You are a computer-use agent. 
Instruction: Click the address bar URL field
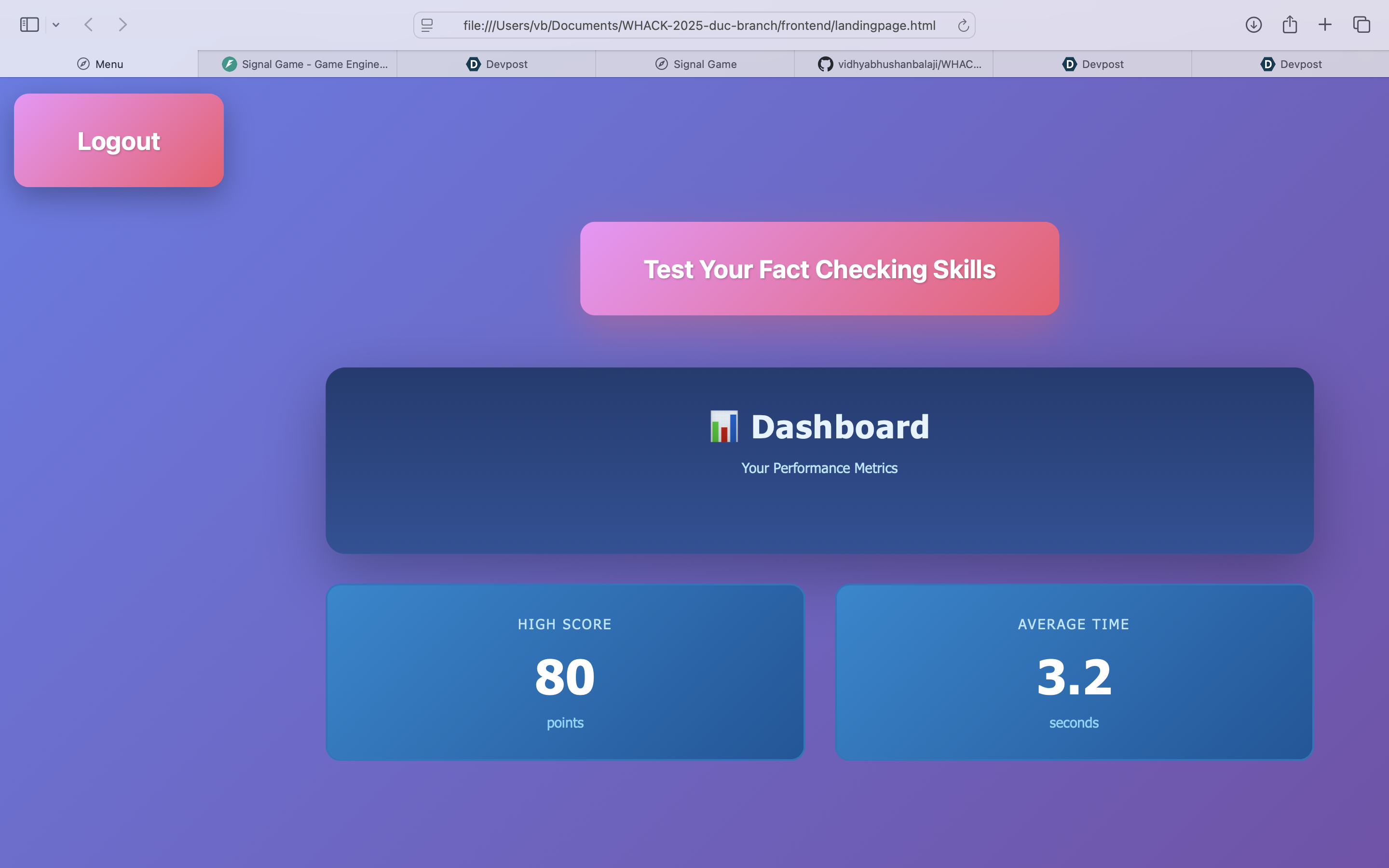(x=698, y=25)
